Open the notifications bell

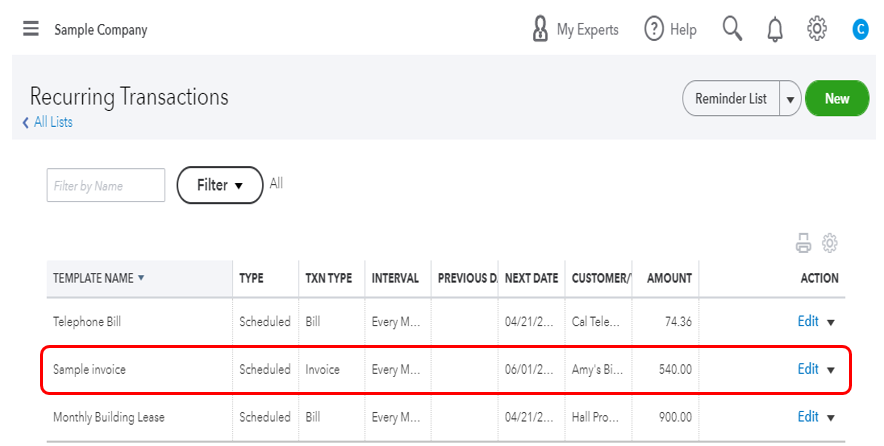[775, 29]
